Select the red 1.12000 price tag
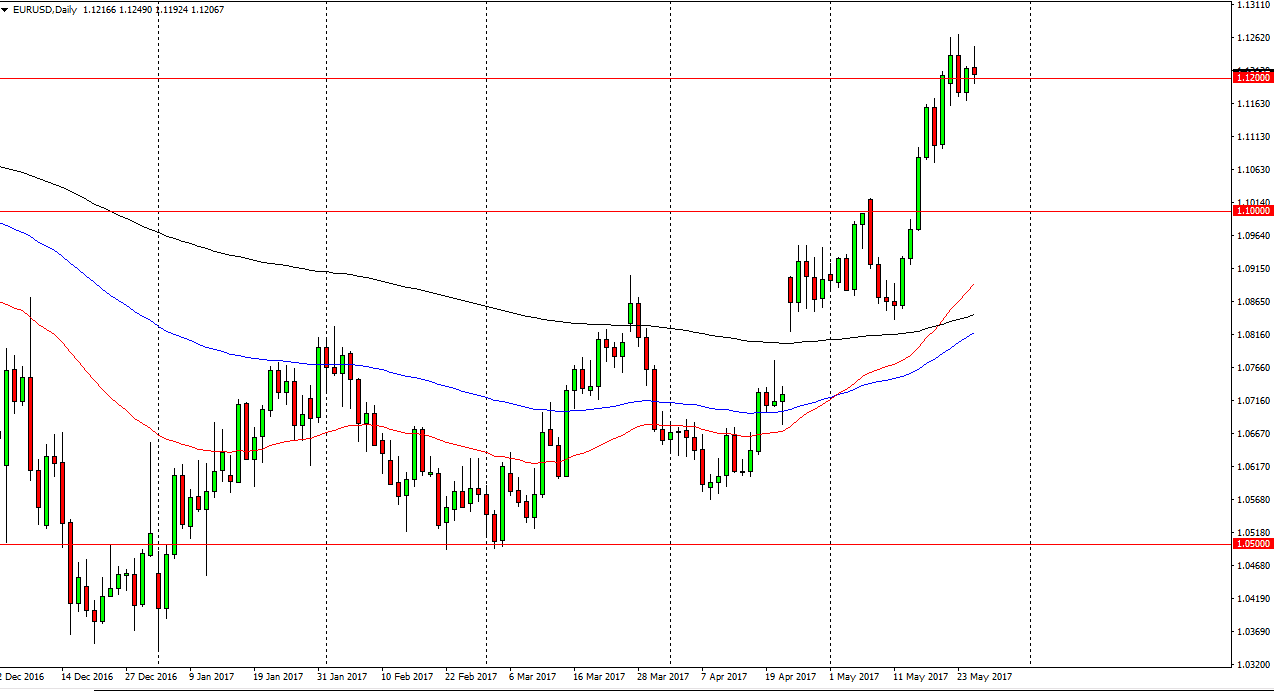 [x=1251, y=76]
